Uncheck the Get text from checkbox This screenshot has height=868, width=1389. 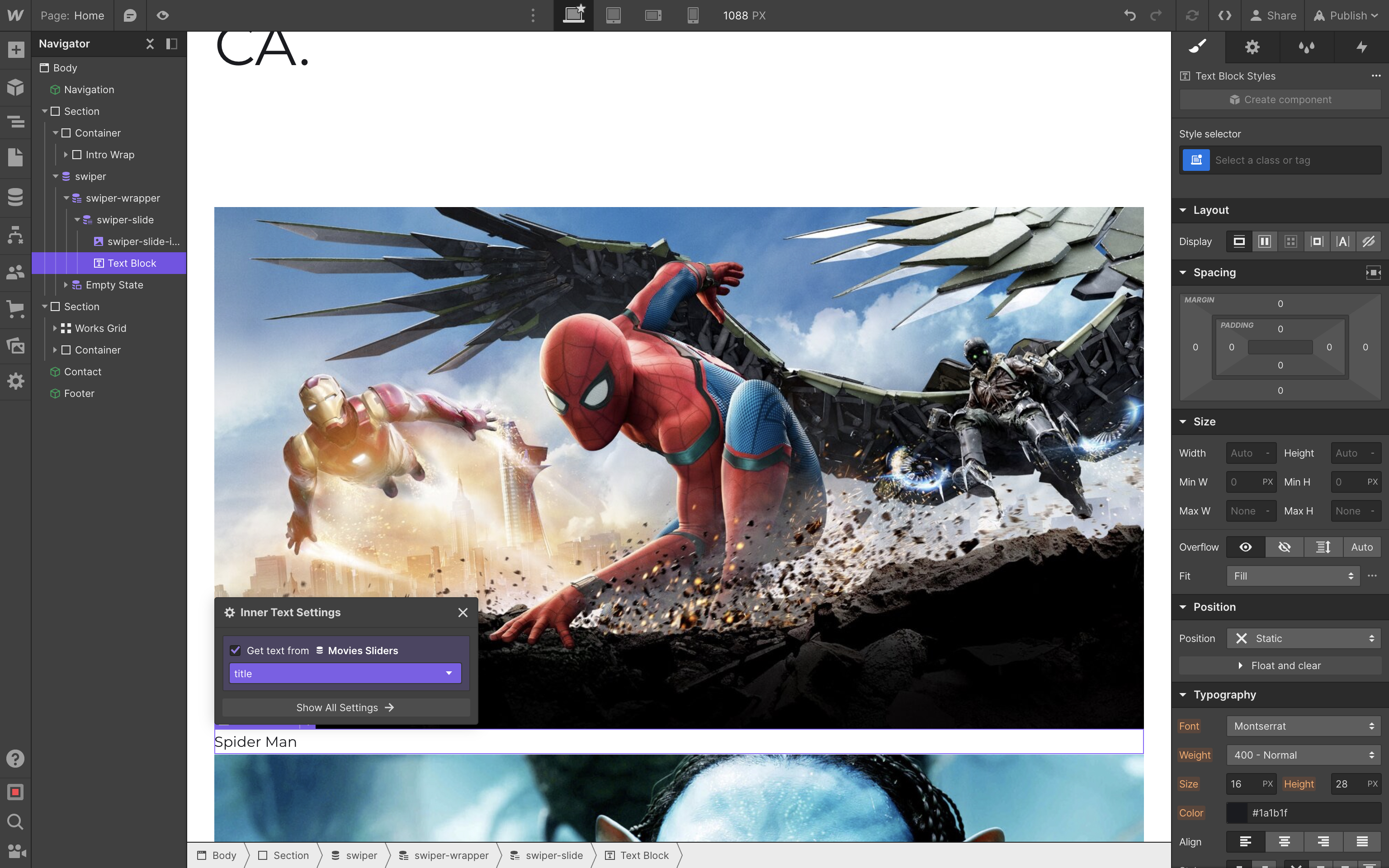point(235,651)
